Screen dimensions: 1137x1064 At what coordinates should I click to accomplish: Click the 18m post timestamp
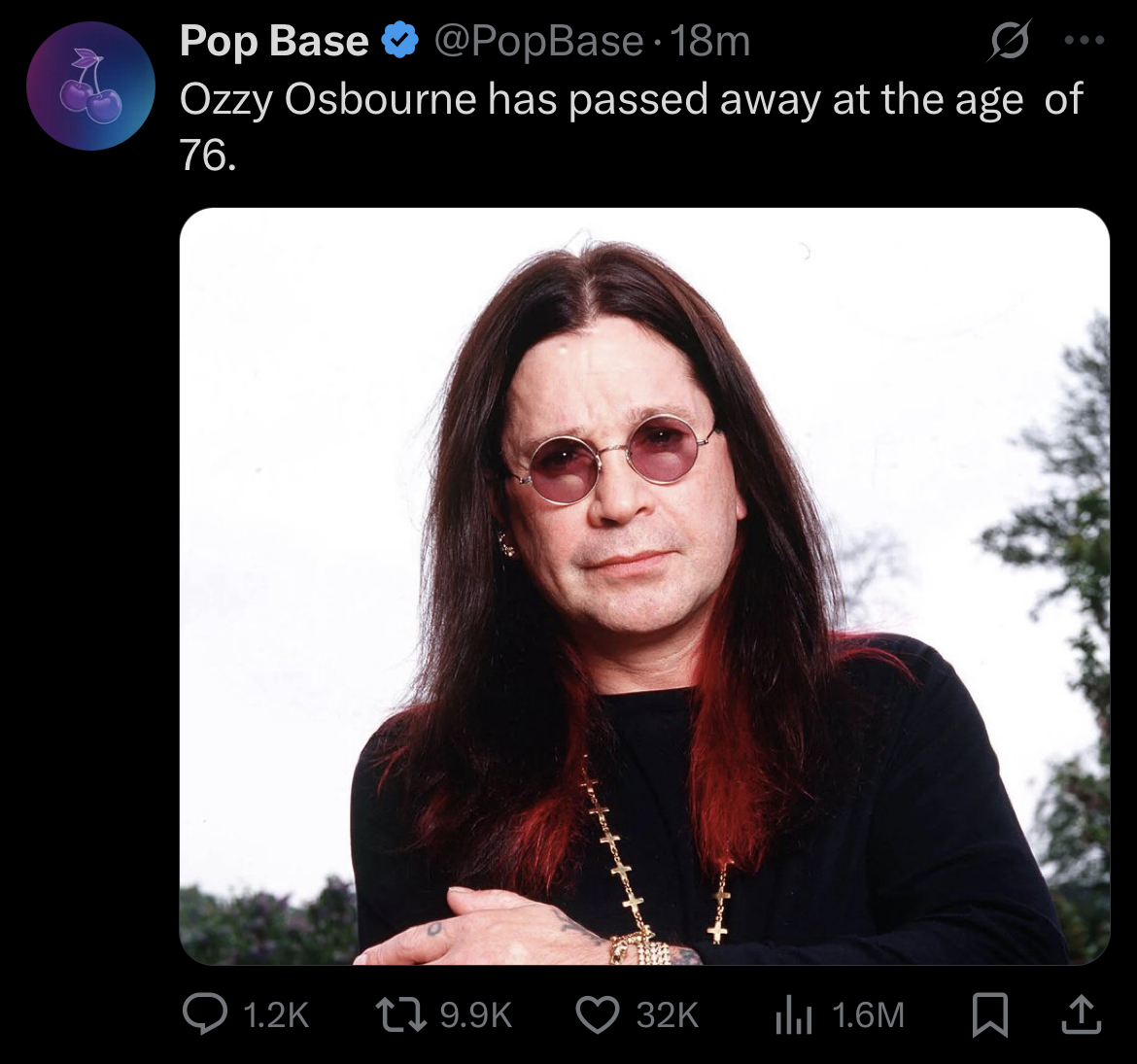tap(710, 41)
